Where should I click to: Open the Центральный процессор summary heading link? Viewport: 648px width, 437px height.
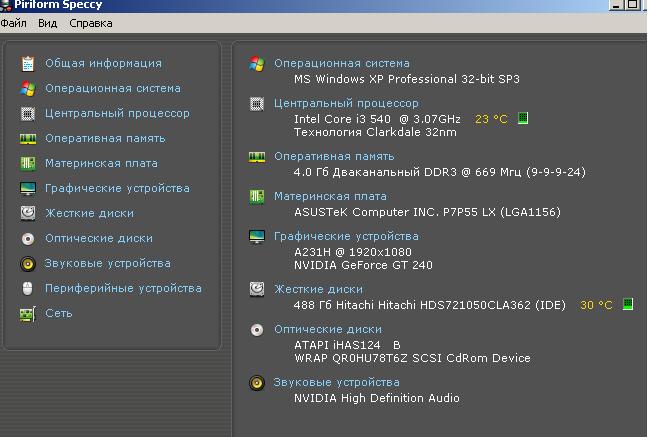click(x=346, y=103)
